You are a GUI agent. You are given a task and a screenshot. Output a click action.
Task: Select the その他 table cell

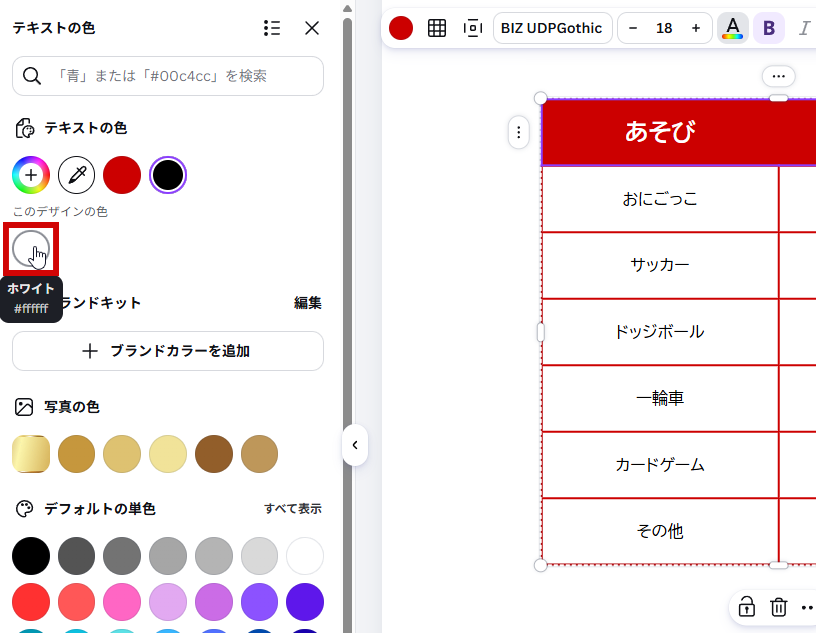pyautogui.click(x=660, y=531)
